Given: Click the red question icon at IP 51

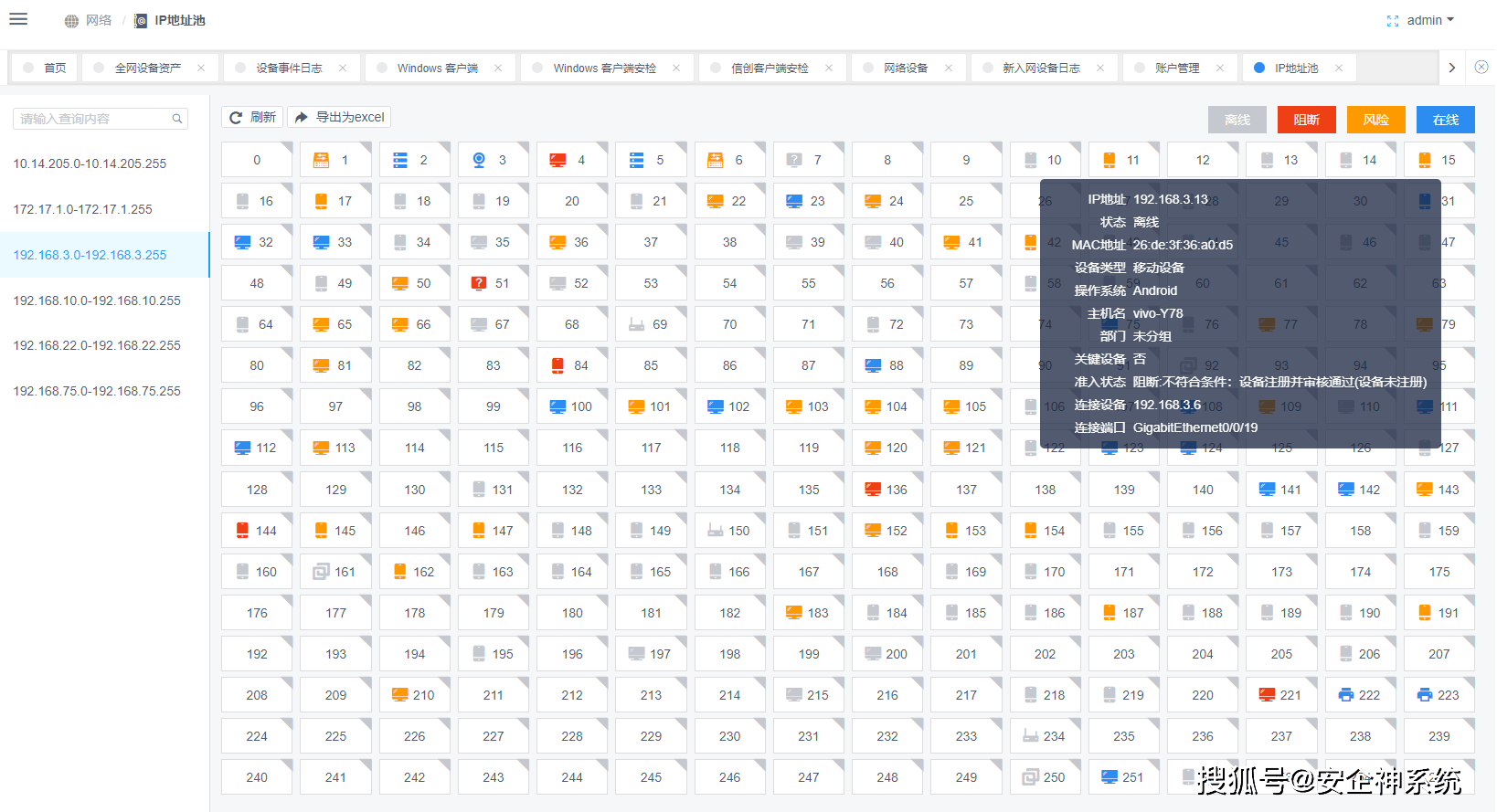Looking at the screenshot, I should tap(479, 283).
